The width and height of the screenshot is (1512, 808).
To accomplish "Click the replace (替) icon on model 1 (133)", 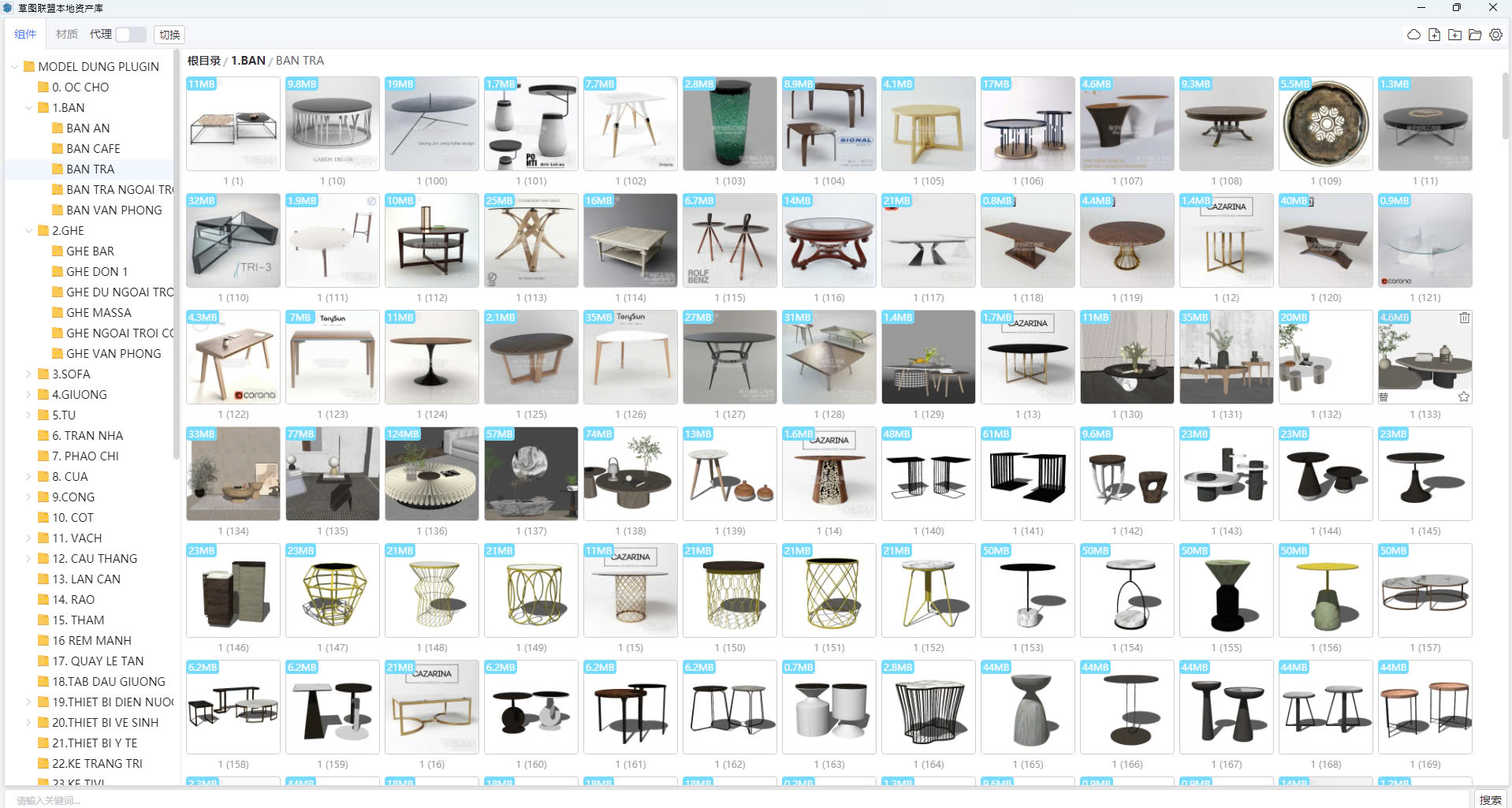I will point(1384,397).
